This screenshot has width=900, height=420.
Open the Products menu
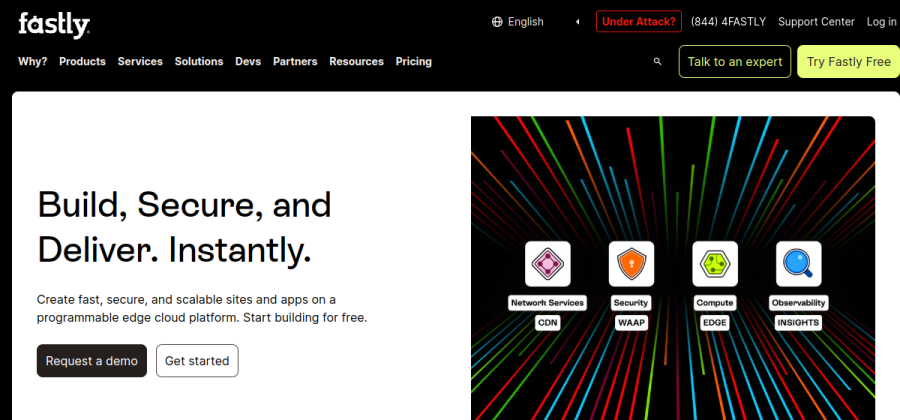[83, 61]
